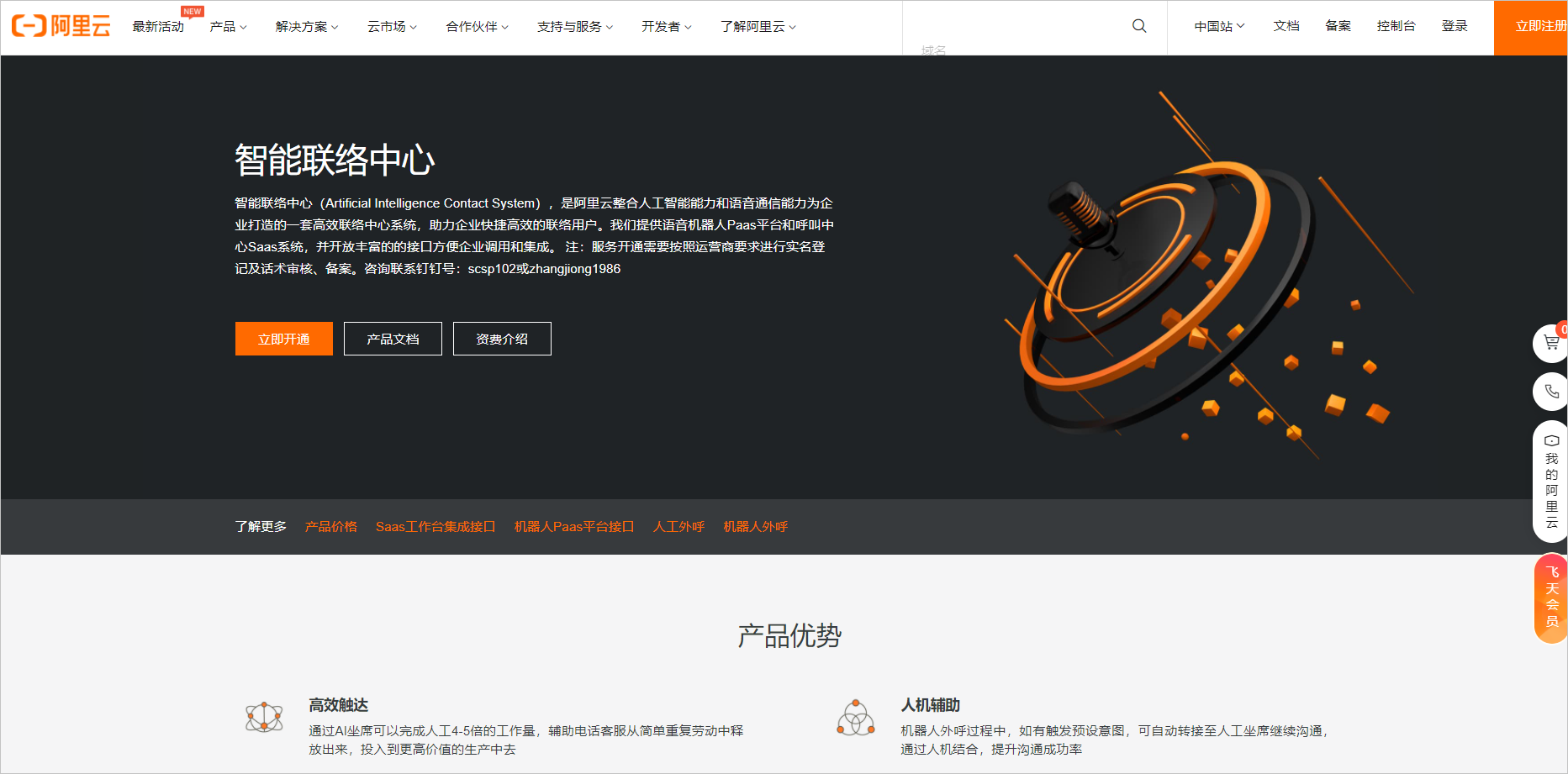Click the 高效触达 heading text
The height and width of the screenshot is (774, 1568).
(x=339, y=705)
